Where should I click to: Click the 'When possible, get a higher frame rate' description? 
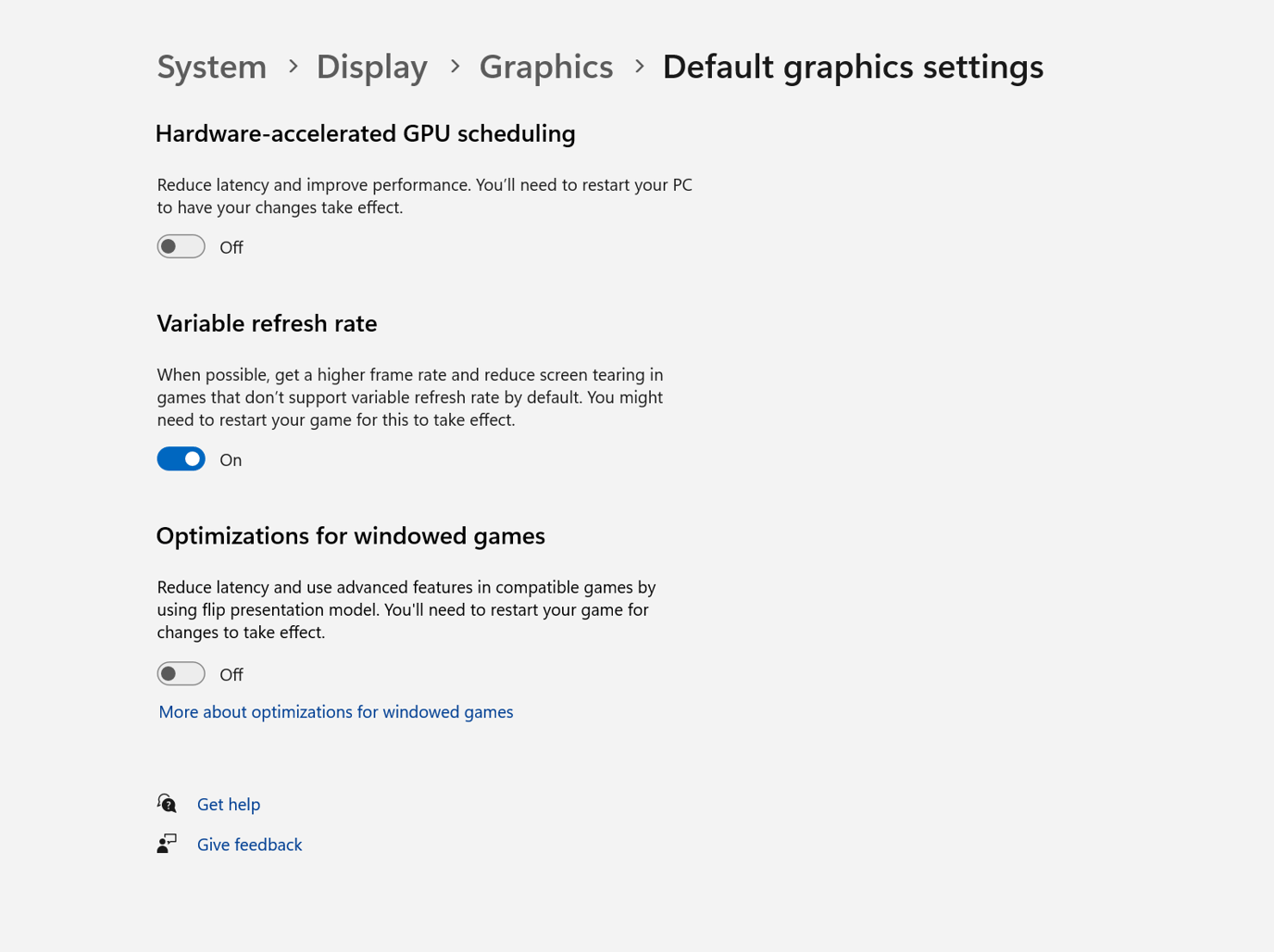tap(410, 397)
